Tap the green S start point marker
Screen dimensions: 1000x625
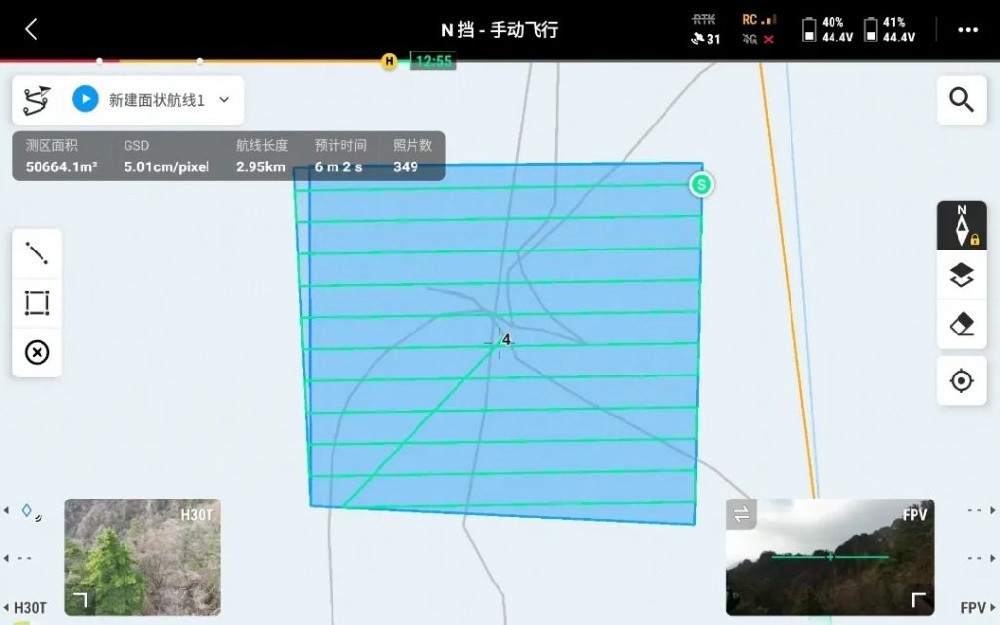702,184
